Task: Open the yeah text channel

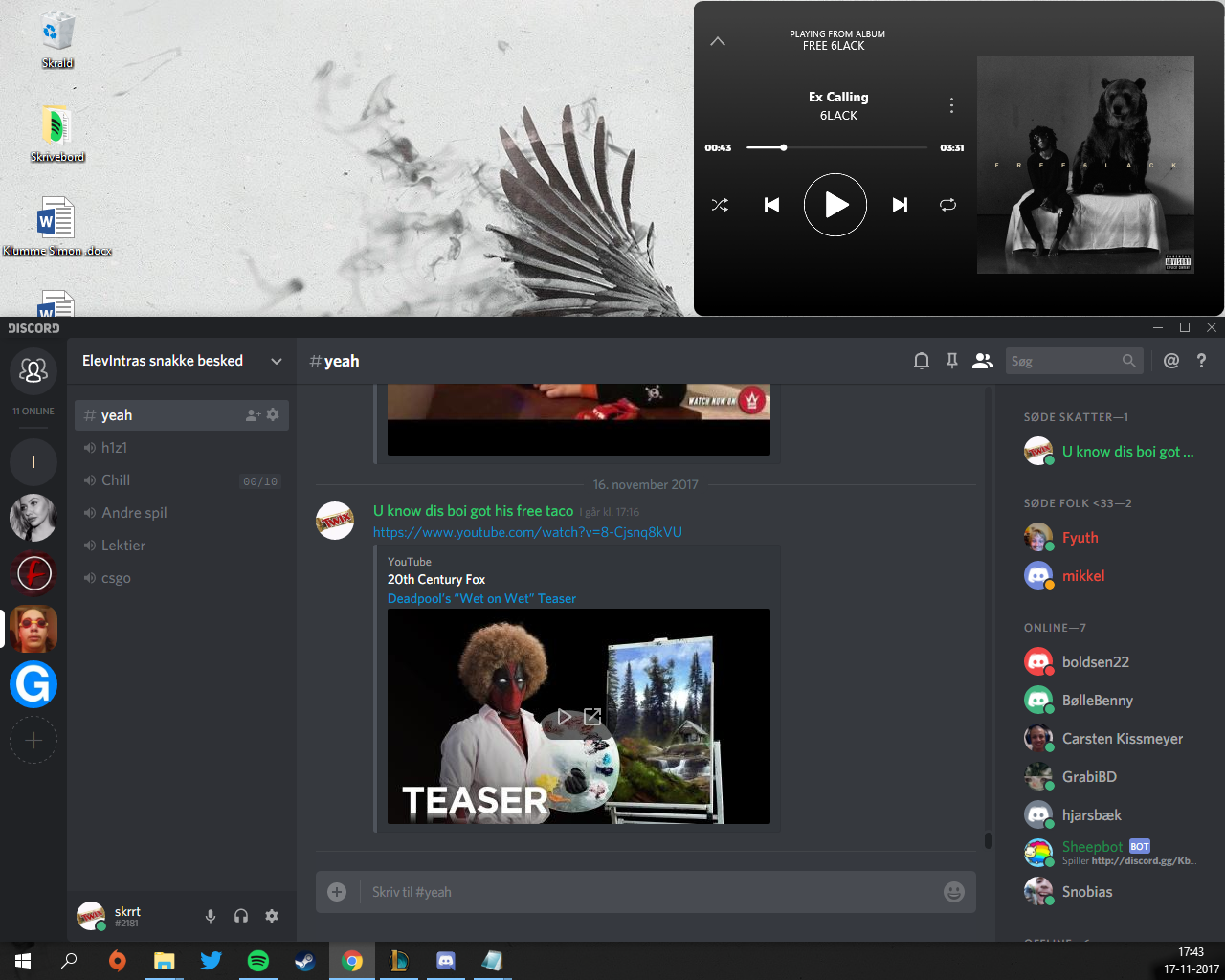Action: (x=182, y=415)
